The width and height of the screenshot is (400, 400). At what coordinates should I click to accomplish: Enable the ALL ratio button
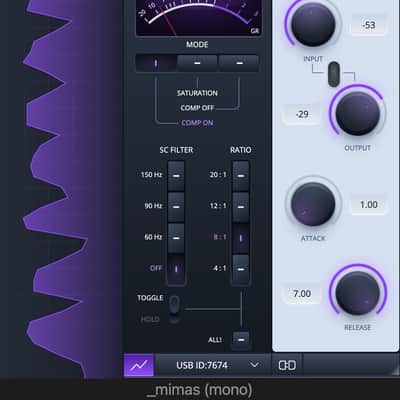coord(241,340)
